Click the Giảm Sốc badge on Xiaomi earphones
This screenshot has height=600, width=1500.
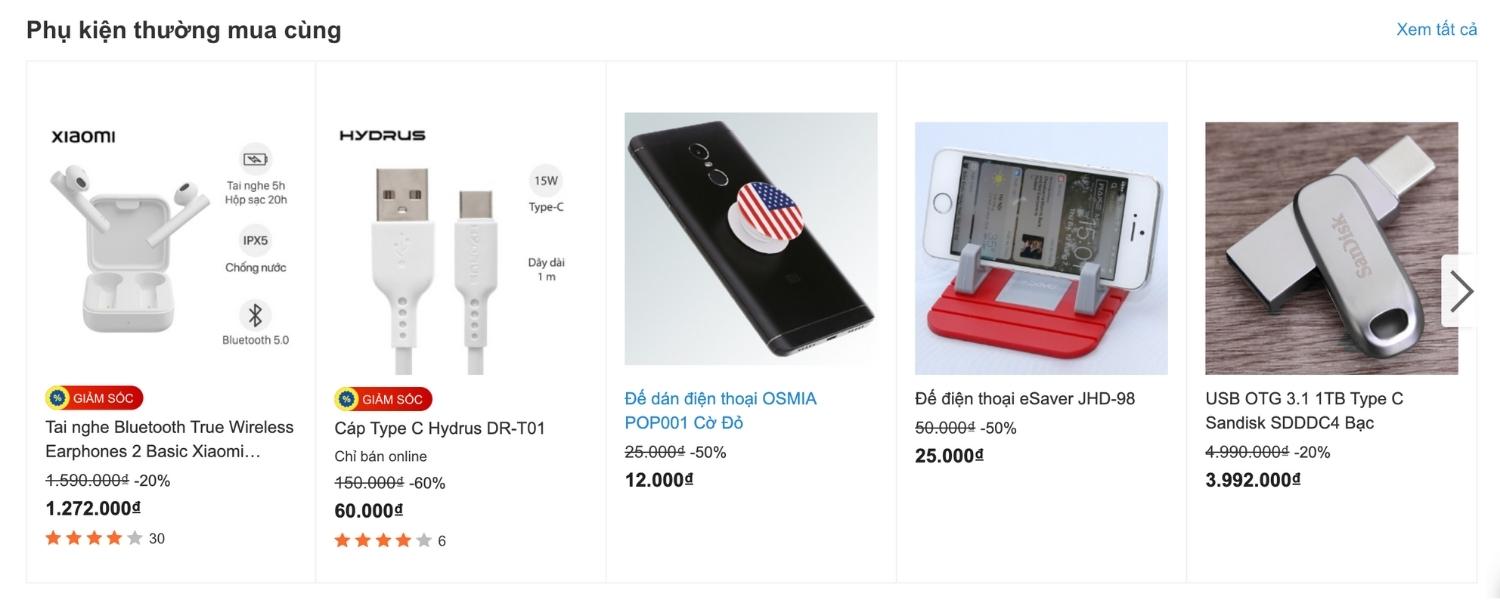point(95,398)
